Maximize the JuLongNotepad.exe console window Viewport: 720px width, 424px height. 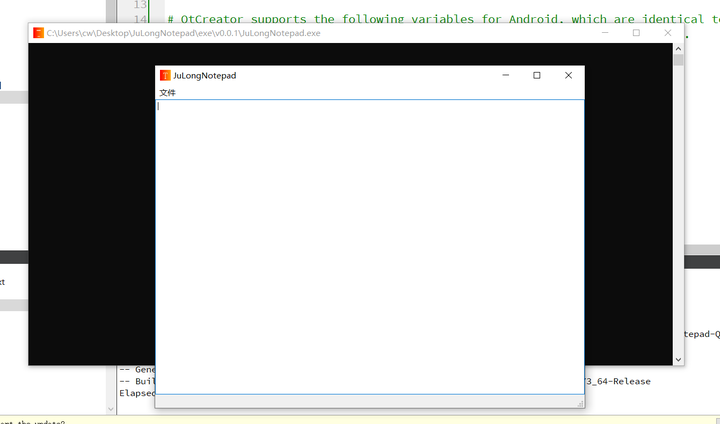[636, 33]
